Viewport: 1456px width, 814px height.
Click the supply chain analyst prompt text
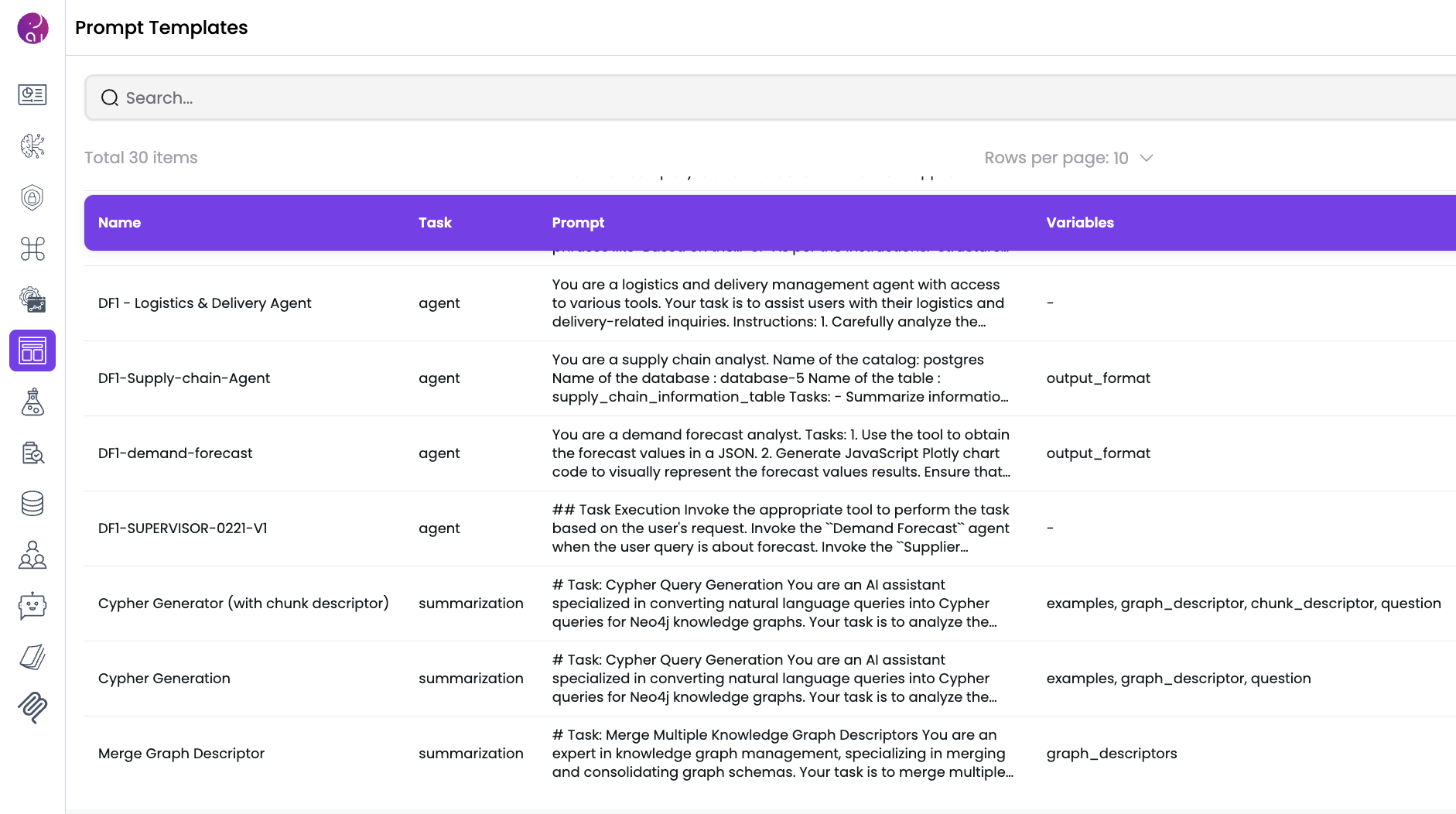(781, 378)
